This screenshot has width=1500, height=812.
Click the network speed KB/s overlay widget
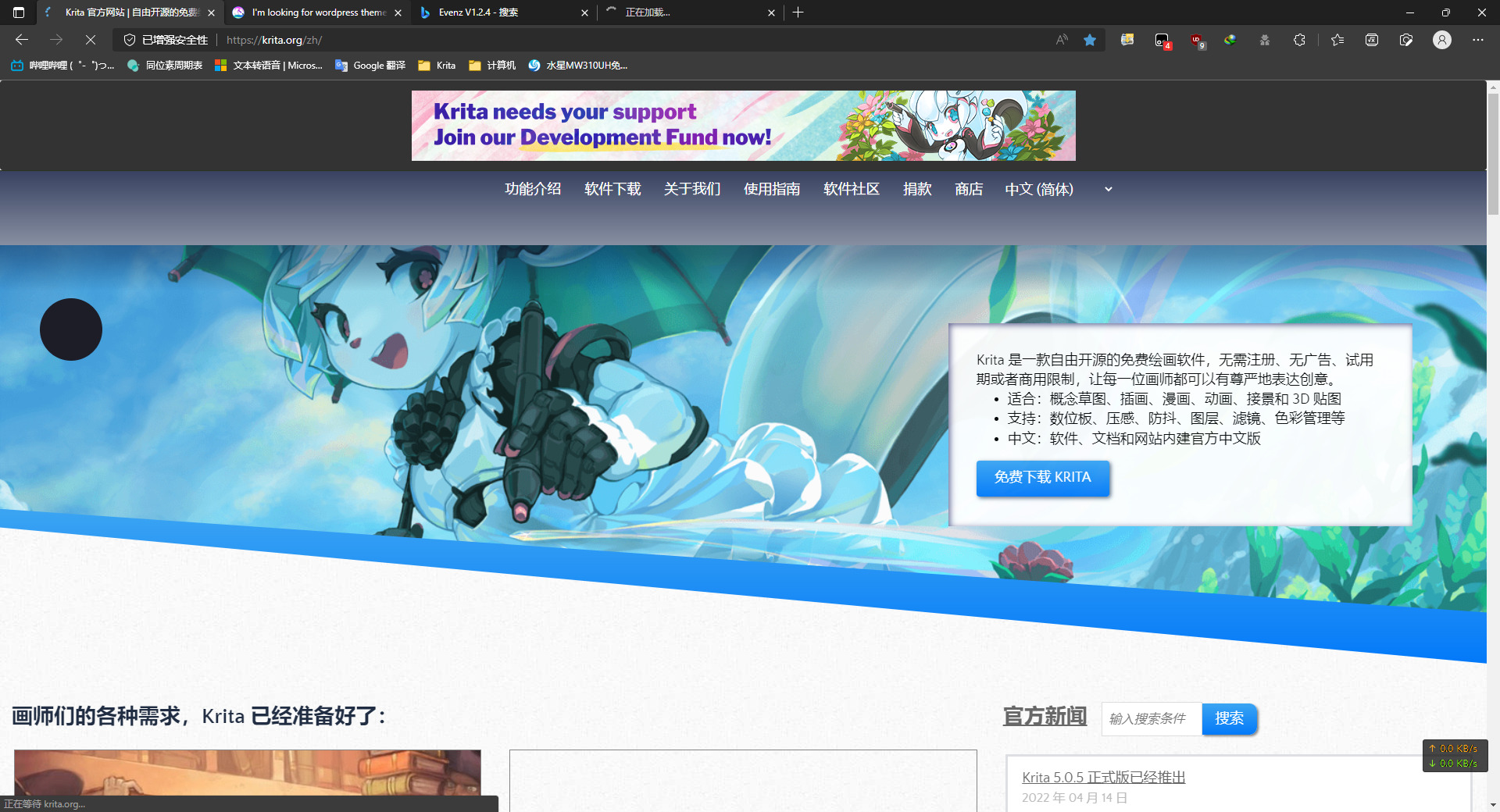tap(1455, 756)
